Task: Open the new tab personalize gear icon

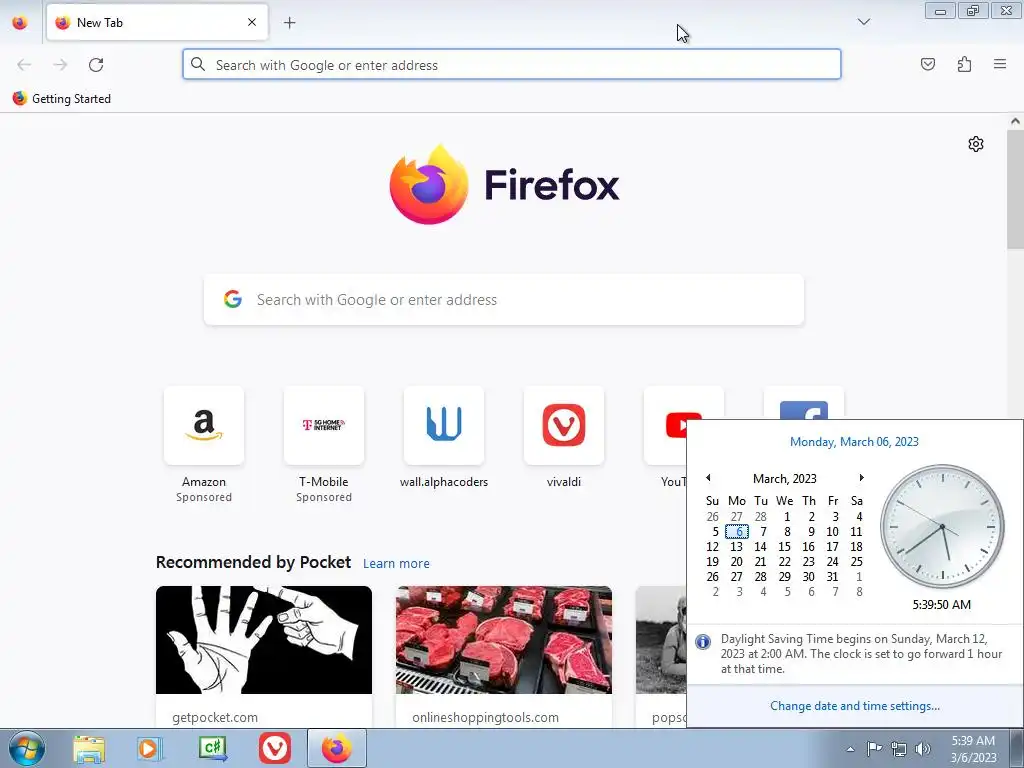Action: [x=976, y=144]
